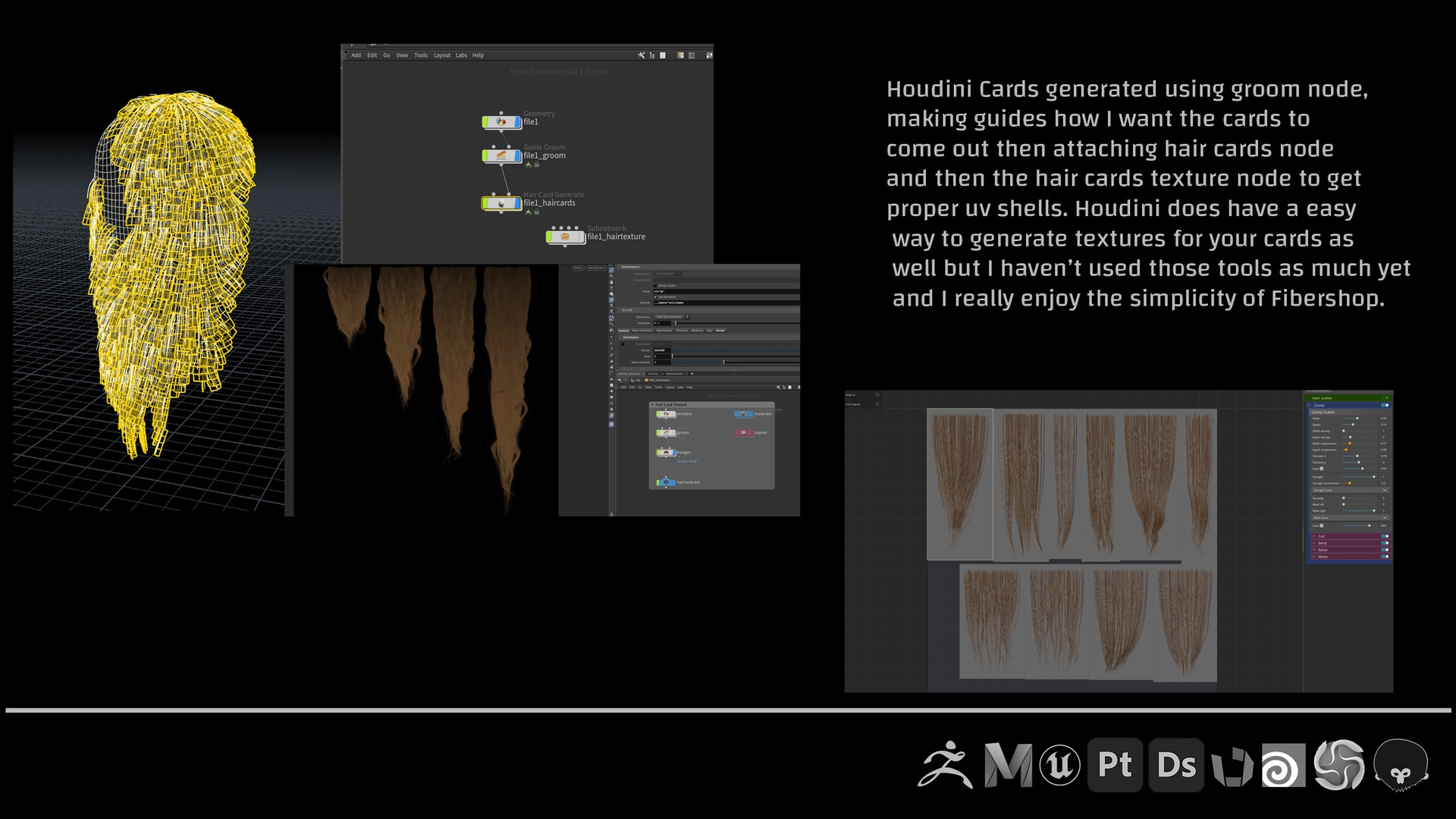Adjust the Width slider in Clump Scatter
Image resolution: width=1456 pixels, height=819 pixels.
coord(1359,419)
